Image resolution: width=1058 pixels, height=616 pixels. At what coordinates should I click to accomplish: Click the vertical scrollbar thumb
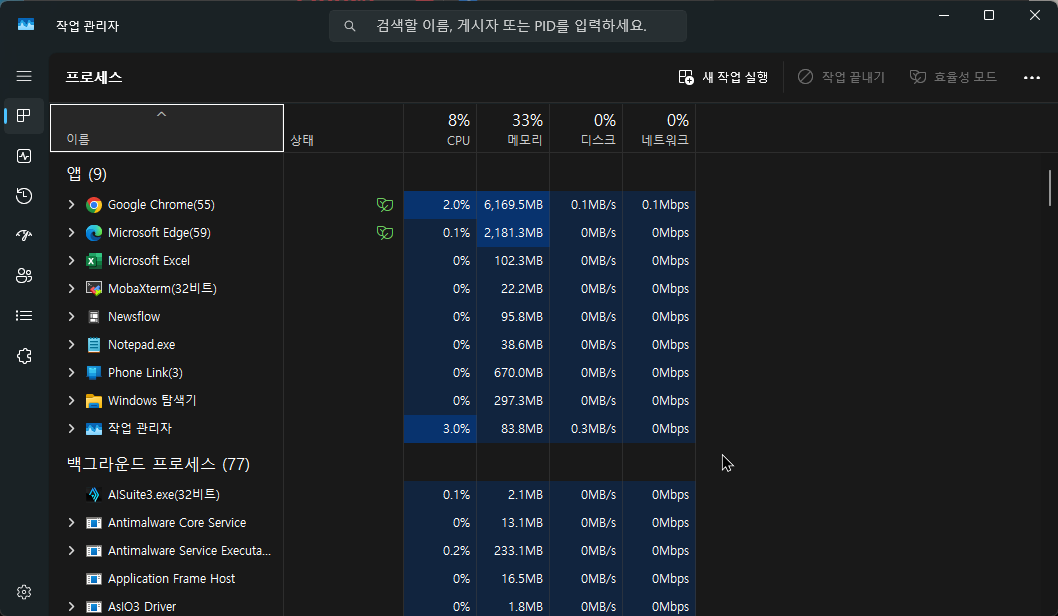tap(1049, 188)
